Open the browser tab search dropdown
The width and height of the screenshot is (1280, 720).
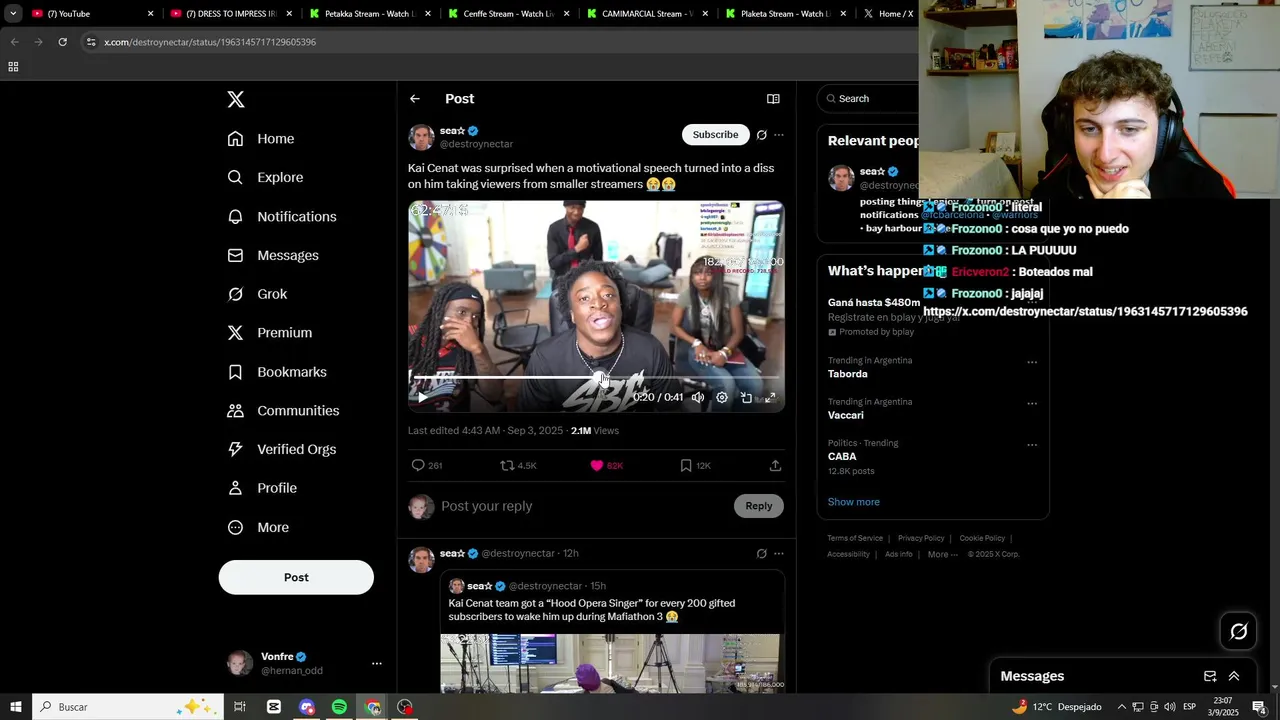[13, 14]
